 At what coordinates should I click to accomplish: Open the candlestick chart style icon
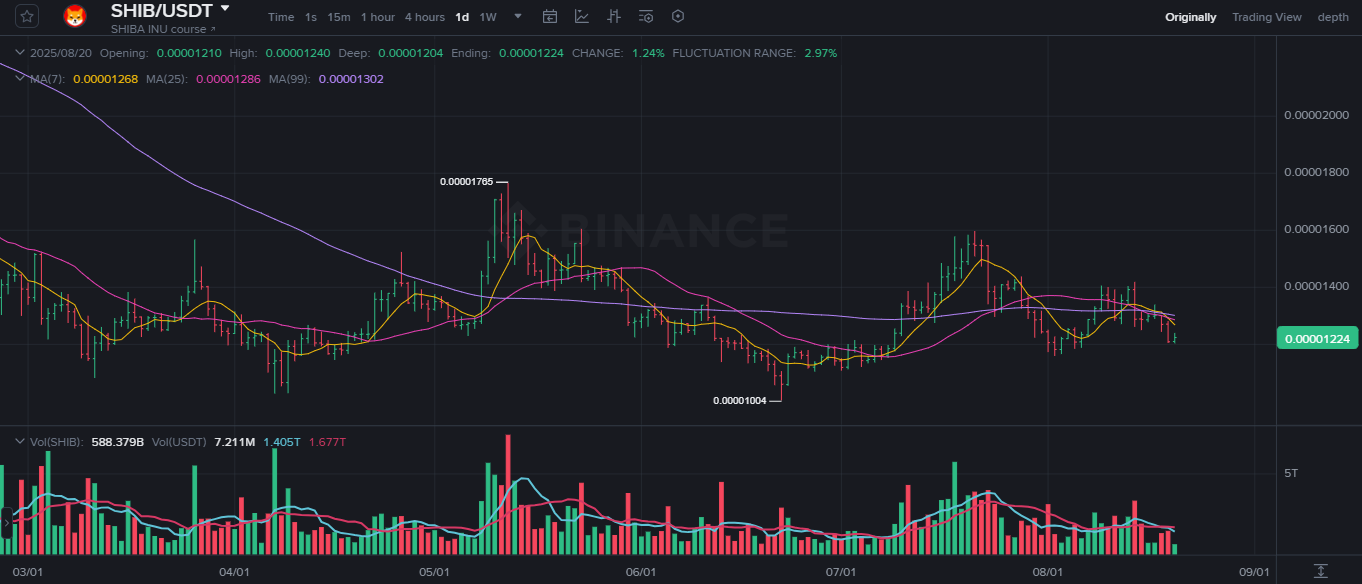pos(614,16)
